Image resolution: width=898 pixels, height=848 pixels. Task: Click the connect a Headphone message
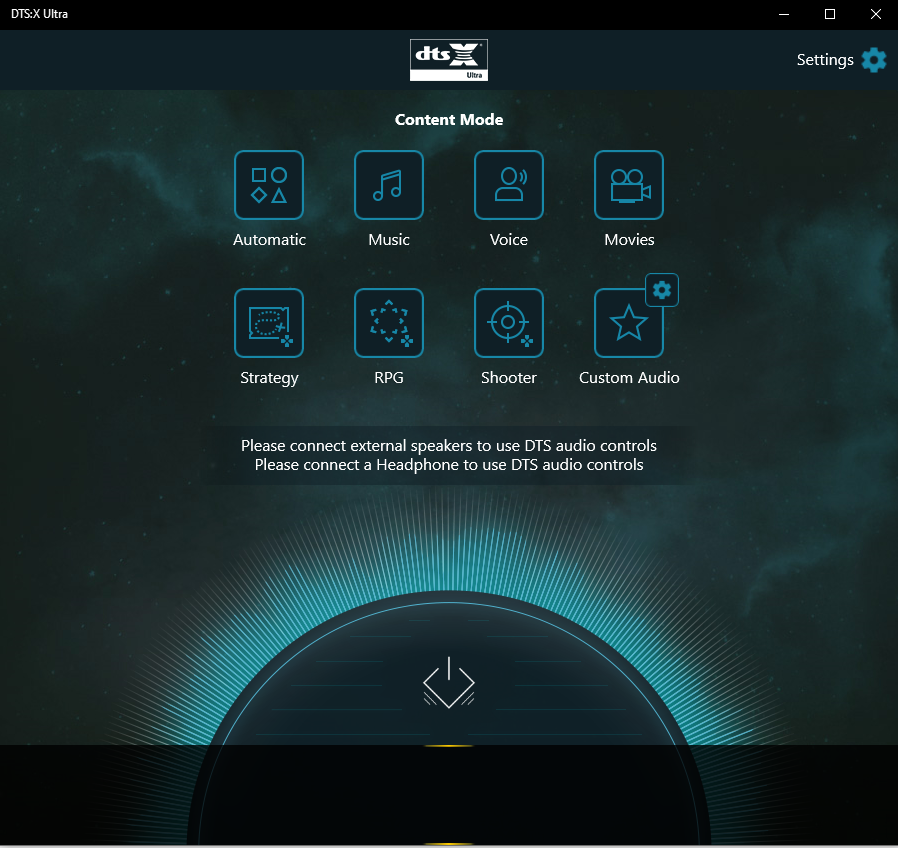click(x=449, y=464)
